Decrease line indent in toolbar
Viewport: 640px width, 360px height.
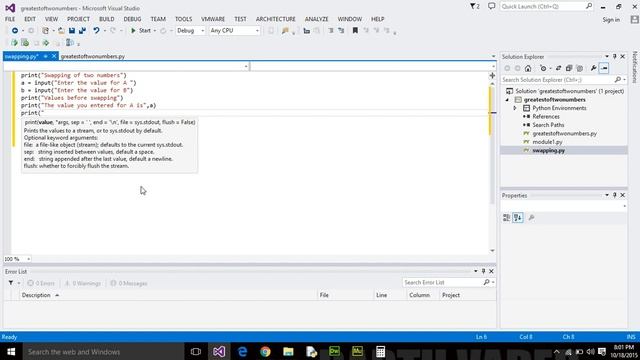tap(331, 31)
